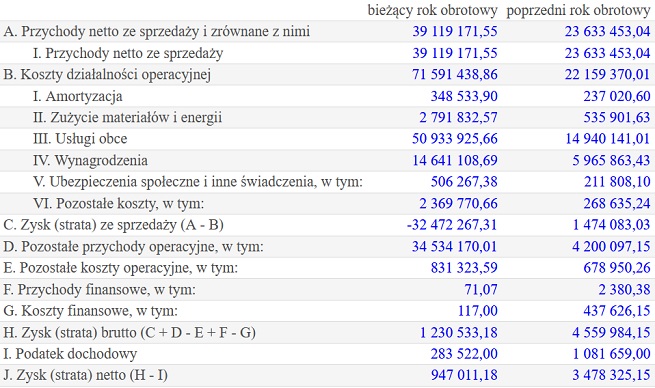Click row label 'I. Przychody netto ze sprzedaży'
The image size is (655, 388).
click(x=128, y=53)
